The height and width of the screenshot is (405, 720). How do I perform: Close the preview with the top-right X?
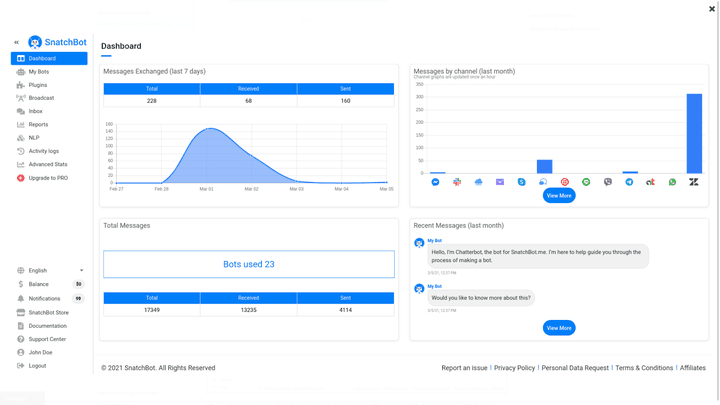(712, 9)
